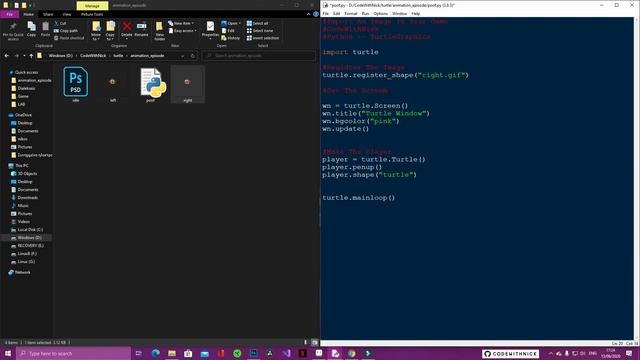Open Local Disk (C:) drive
The height and width of the screenshot is (360, 640).
pyautogui.click(x=30, y=230)
